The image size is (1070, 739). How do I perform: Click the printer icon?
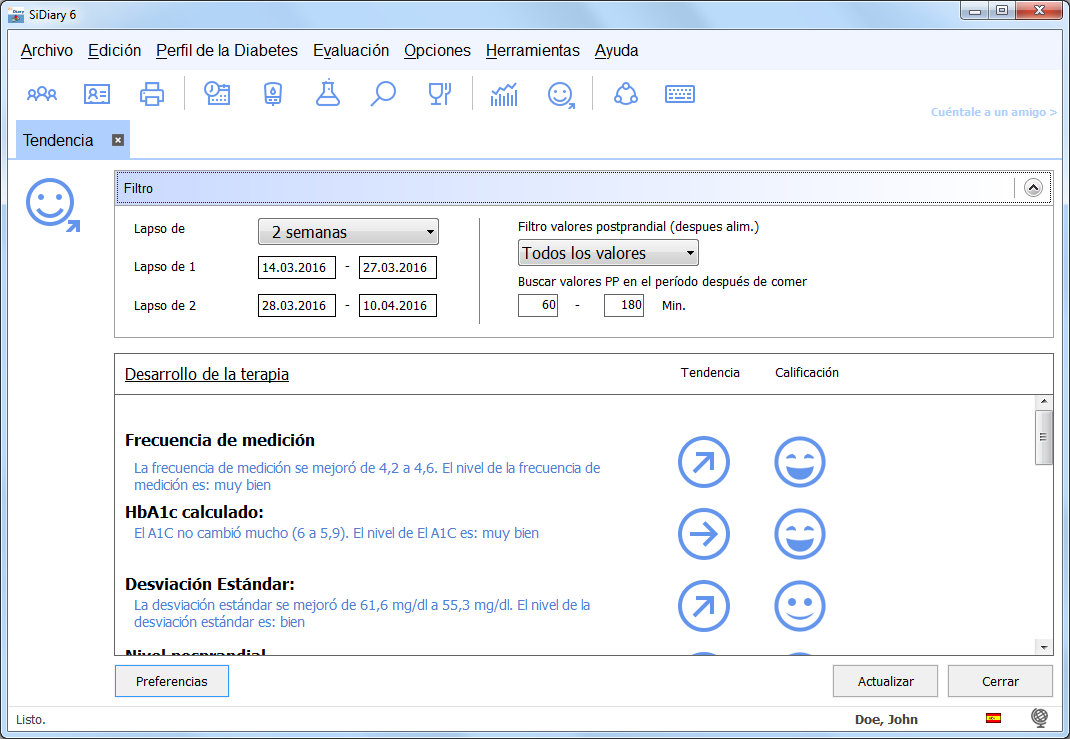(x=152, y=95)
